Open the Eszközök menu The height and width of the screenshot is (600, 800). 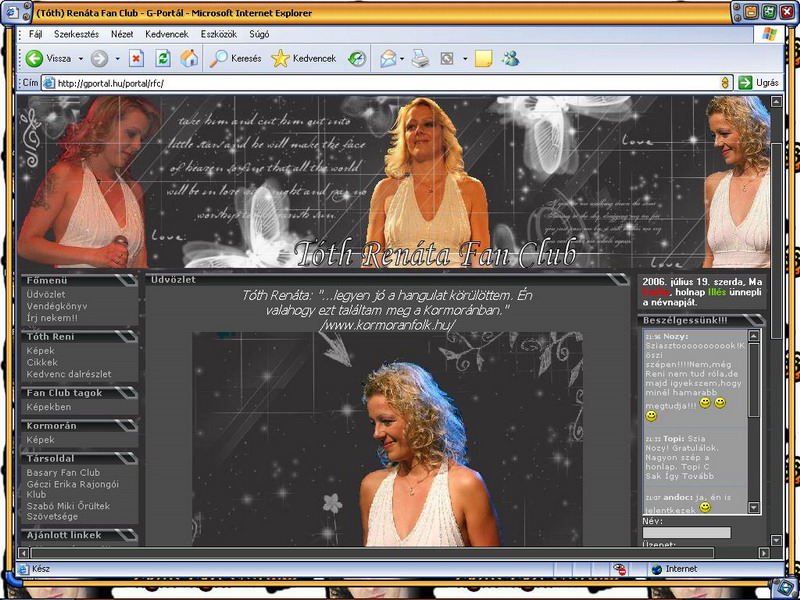218,33
